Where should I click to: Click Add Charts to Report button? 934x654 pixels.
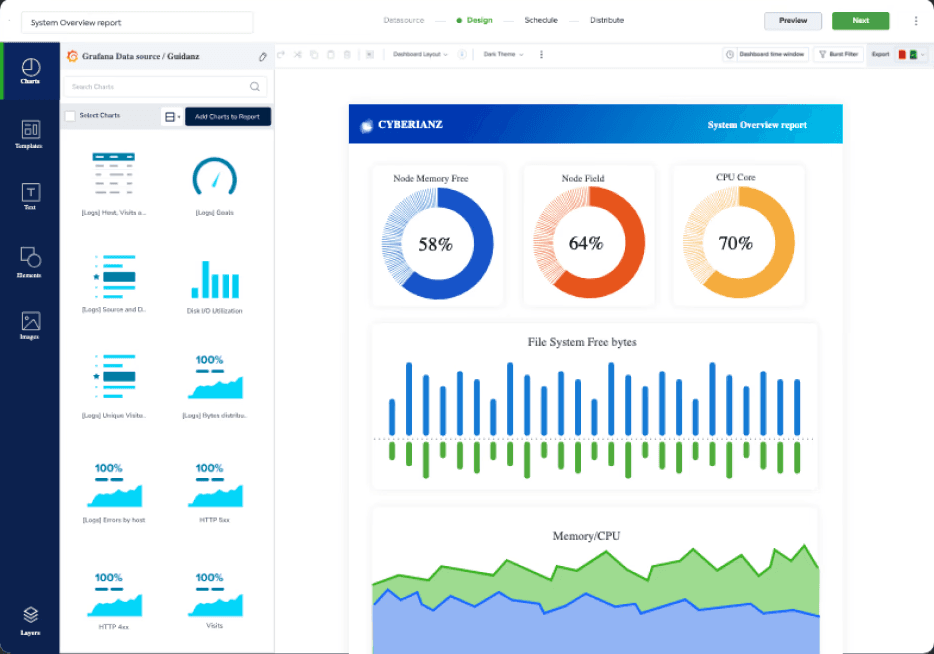(x=228, y=117)
